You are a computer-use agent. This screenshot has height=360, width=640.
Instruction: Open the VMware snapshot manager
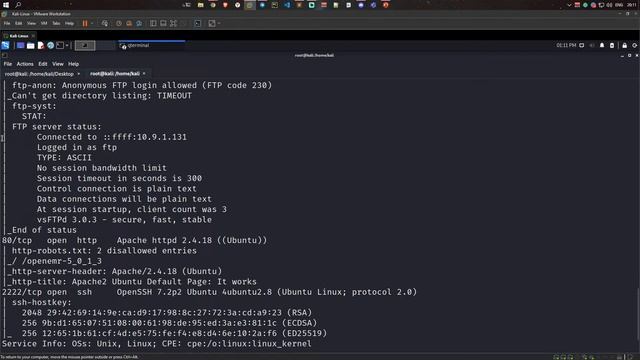139,24
